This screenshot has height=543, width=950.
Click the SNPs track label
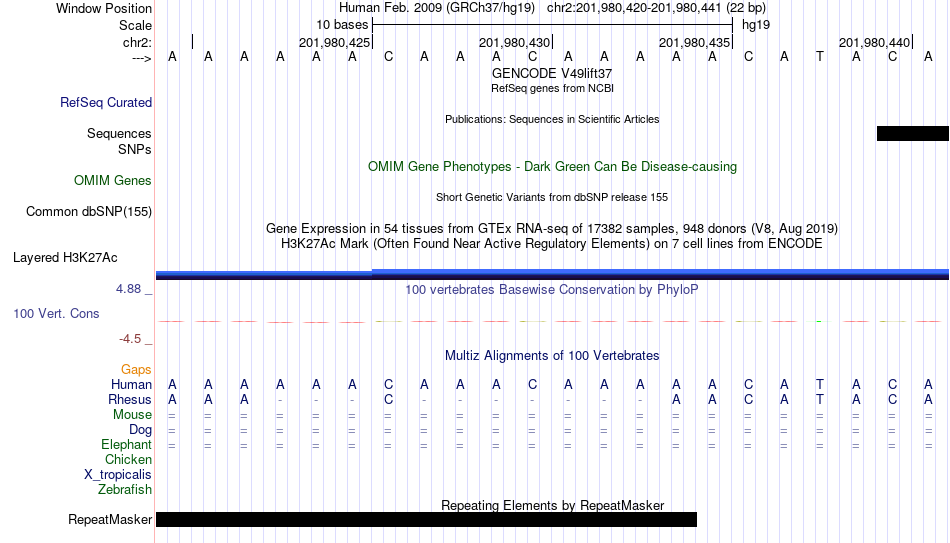click(x=135, y=149)
